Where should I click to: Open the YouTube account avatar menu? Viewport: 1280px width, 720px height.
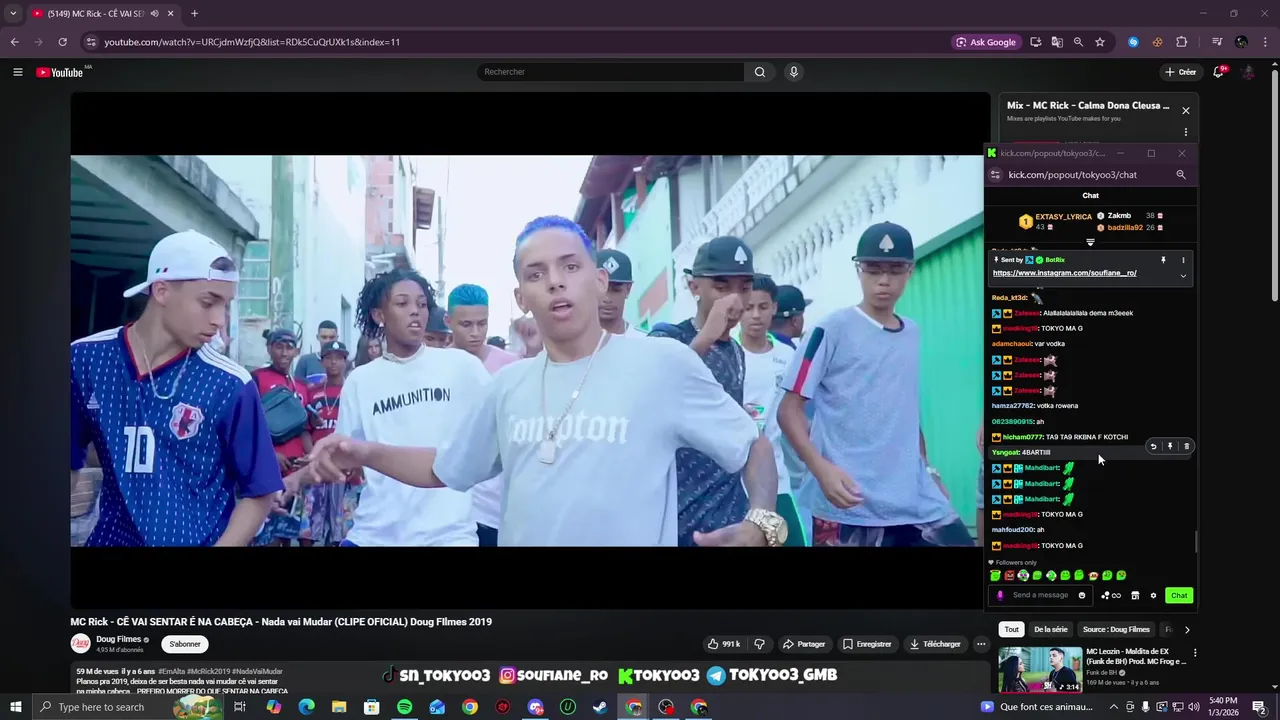(1248, 72)
